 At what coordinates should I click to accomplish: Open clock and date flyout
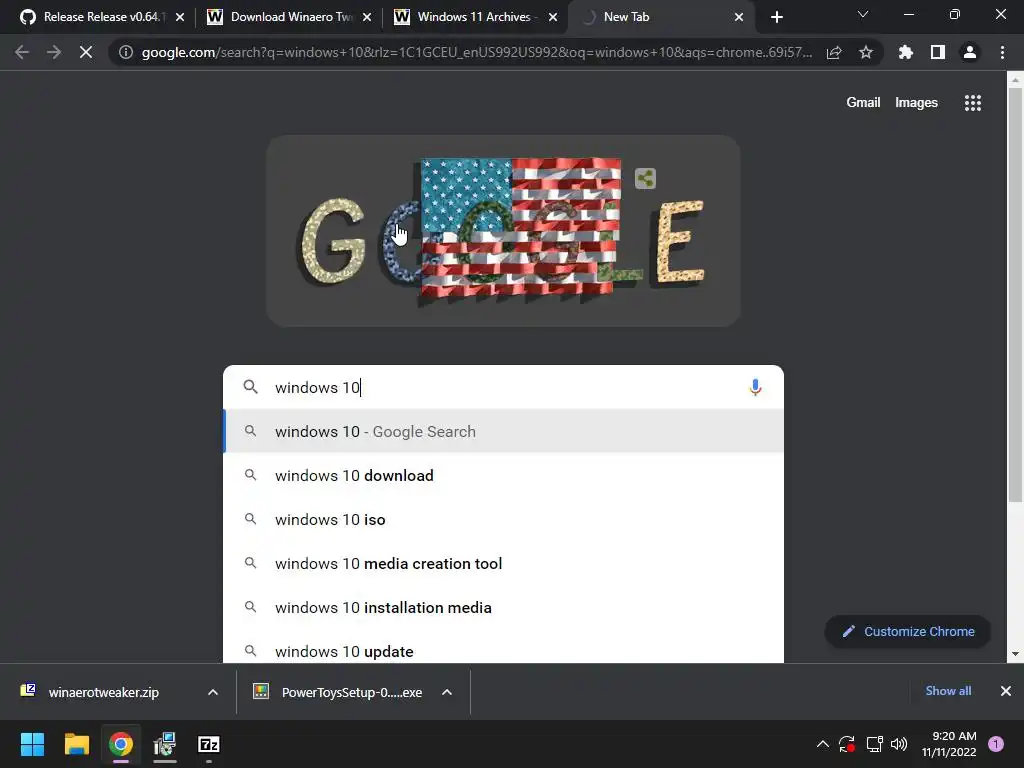click(x=949, y=744)
